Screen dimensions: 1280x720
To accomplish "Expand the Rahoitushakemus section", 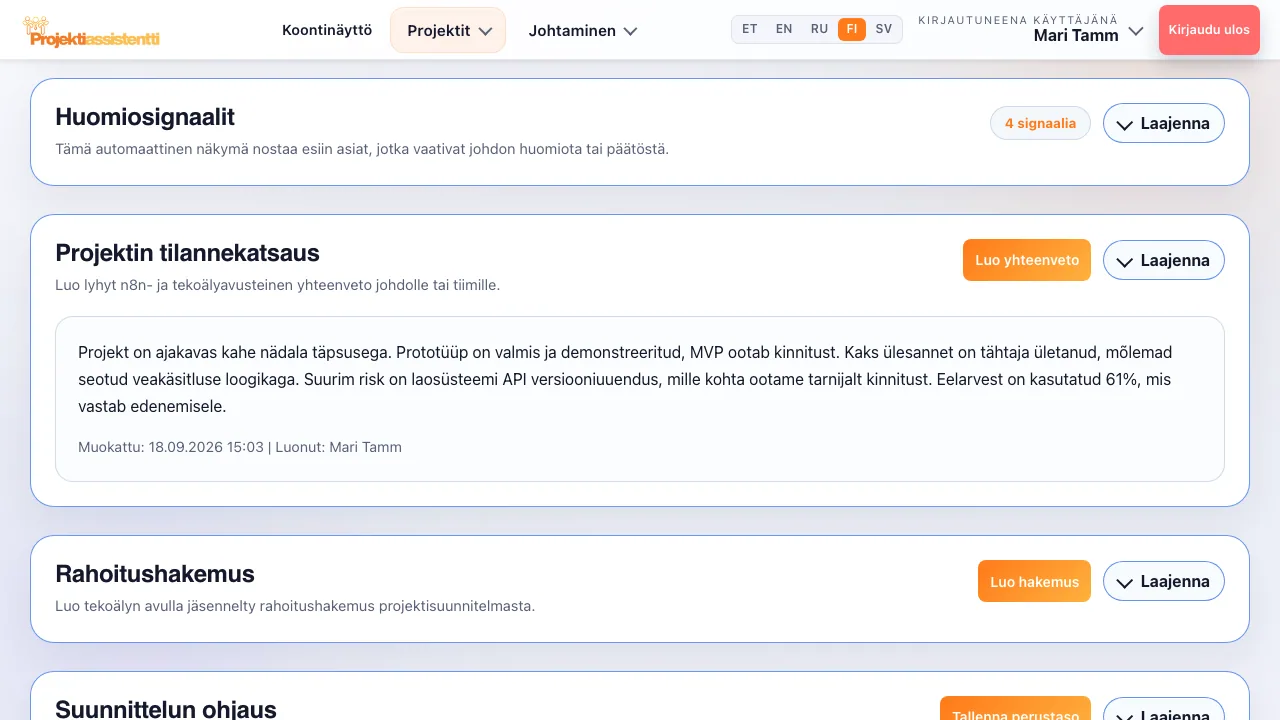I will [x=1164, y=581].
